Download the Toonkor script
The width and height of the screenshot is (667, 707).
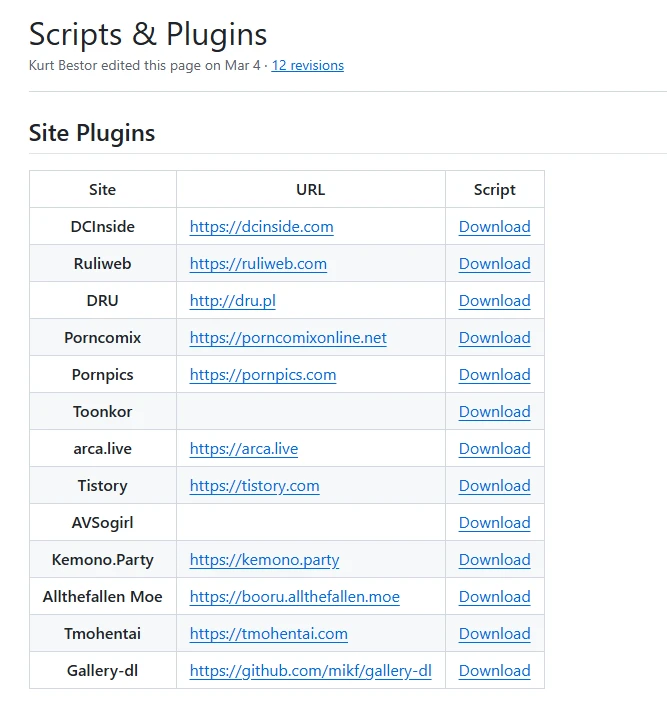point(494,412)
